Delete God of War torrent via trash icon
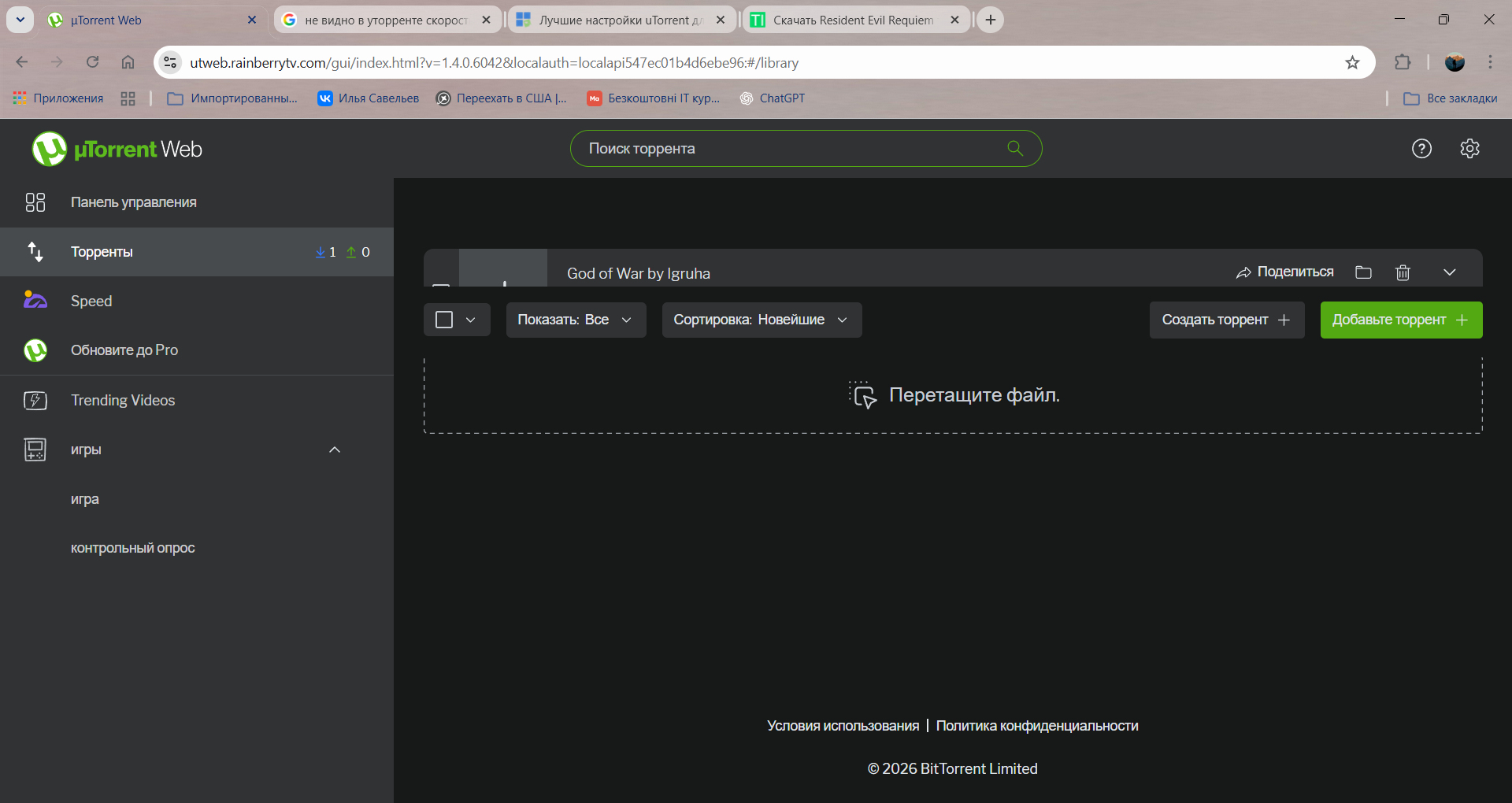This screenshot has height=803, width=1512. pyautogui.click(x=1403, y=272)
